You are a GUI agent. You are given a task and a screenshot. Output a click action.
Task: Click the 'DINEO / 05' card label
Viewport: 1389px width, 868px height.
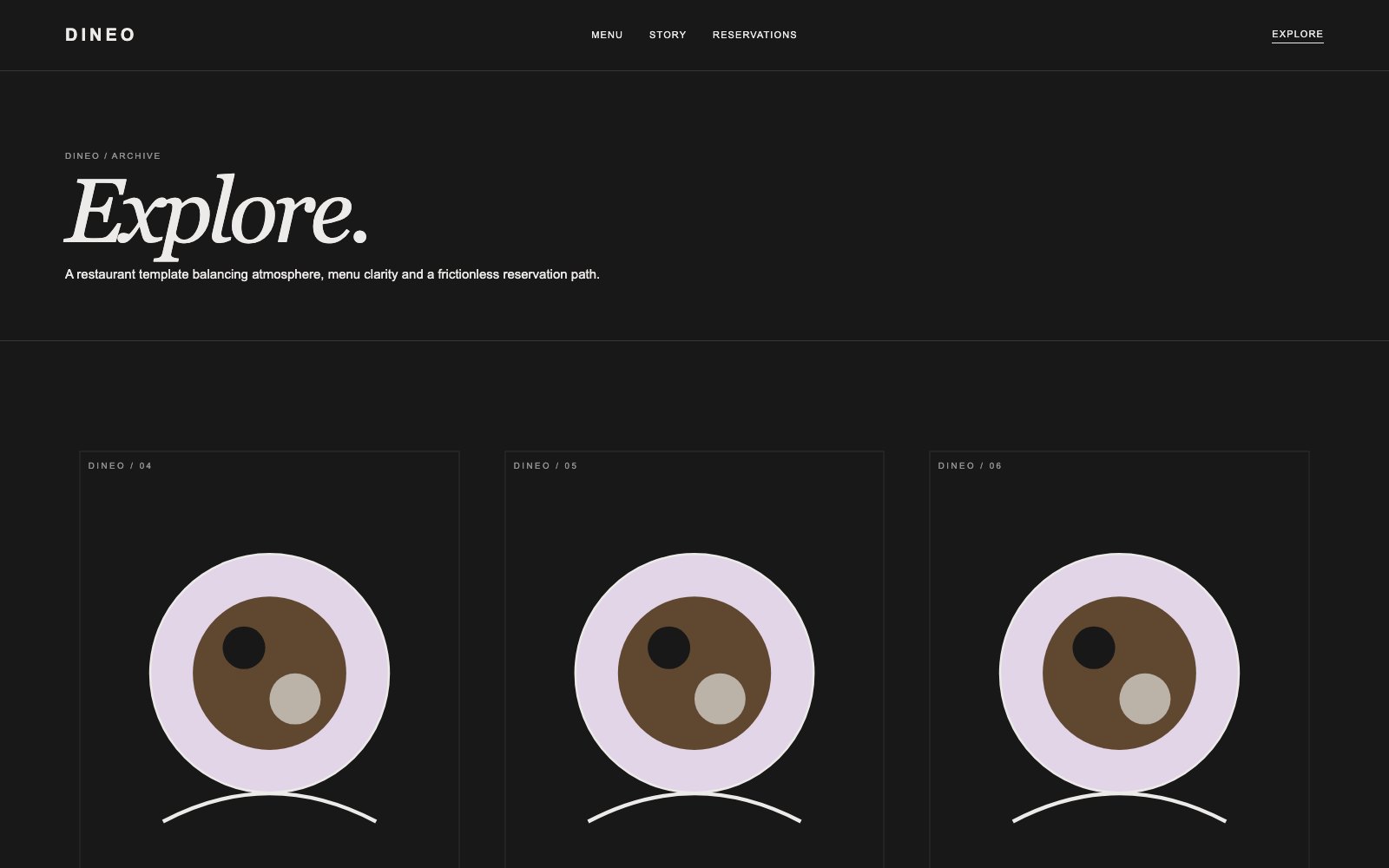(545, 466)
